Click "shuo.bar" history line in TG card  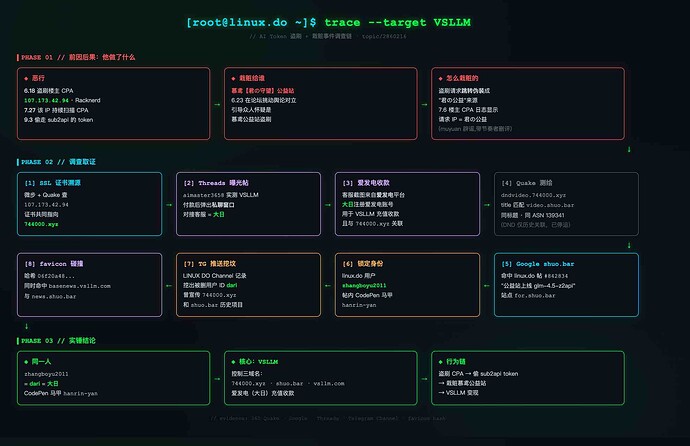coord(213,305)
